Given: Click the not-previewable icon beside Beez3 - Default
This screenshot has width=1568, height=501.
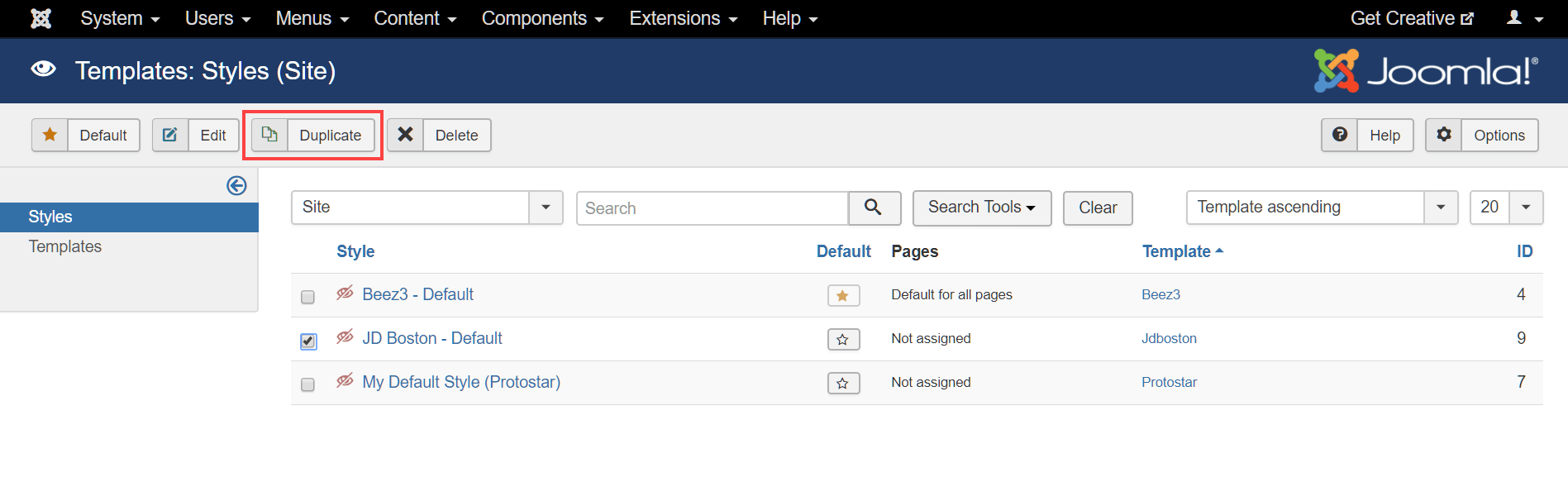Looking at the screenshot, I should tap(345, 293).
